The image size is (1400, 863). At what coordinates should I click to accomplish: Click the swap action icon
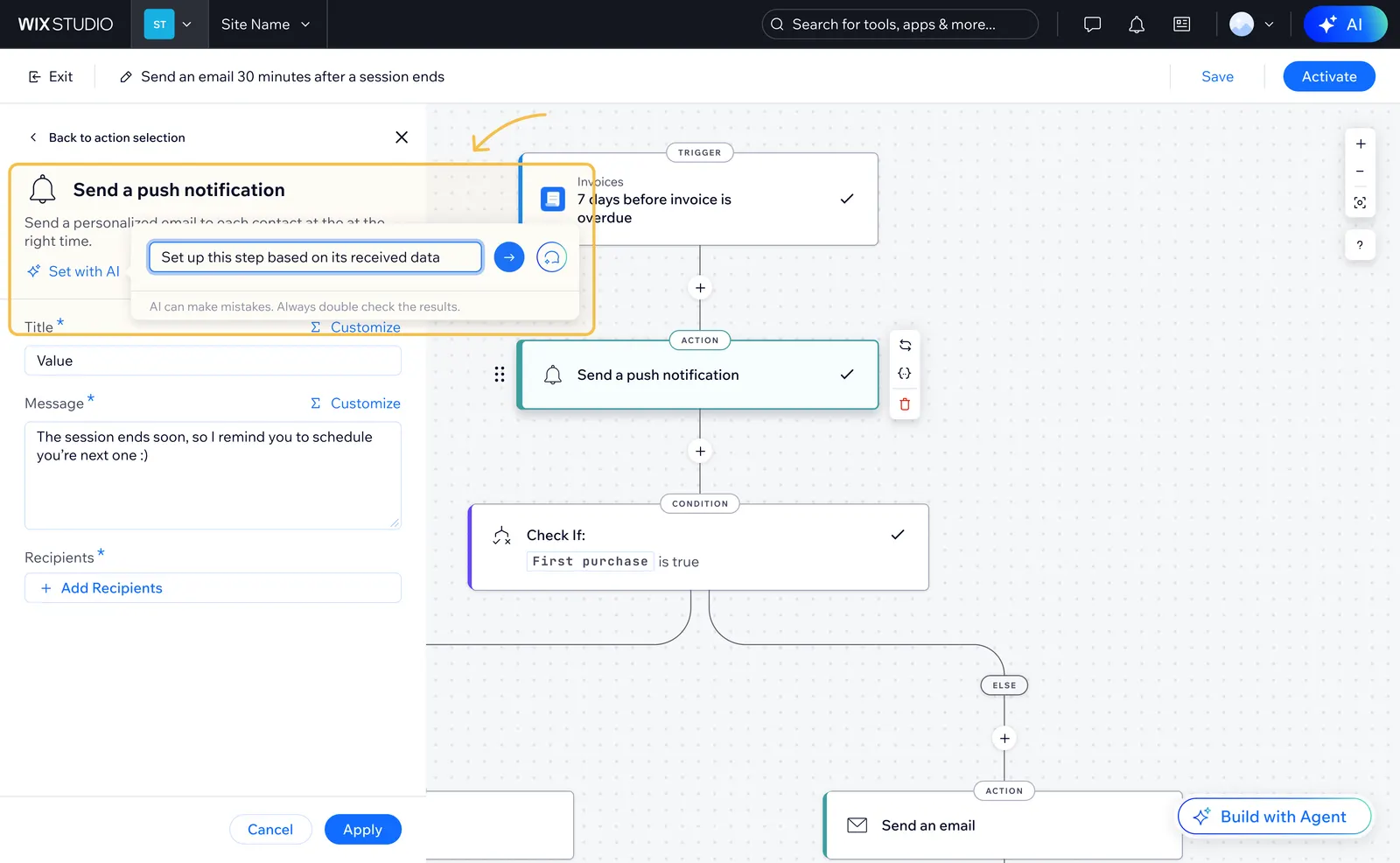(x=905, y=345)
